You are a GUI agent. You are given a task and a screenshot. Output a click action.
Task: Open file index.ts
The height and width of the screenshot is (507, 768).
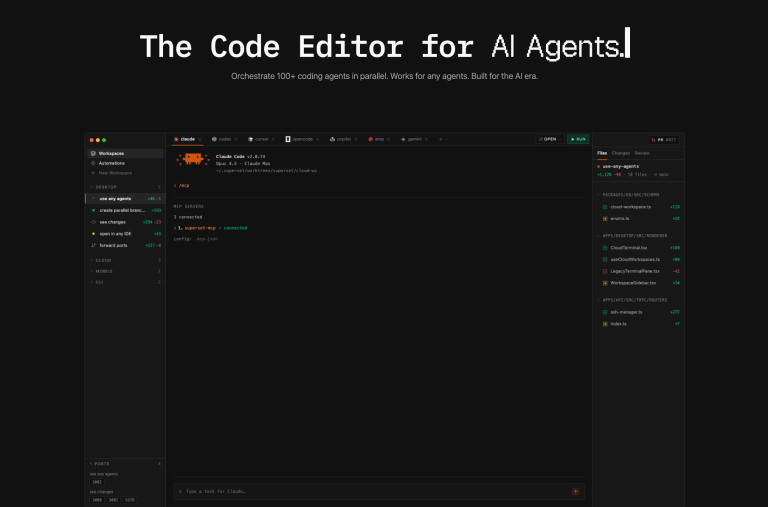[x=641, y=324]
